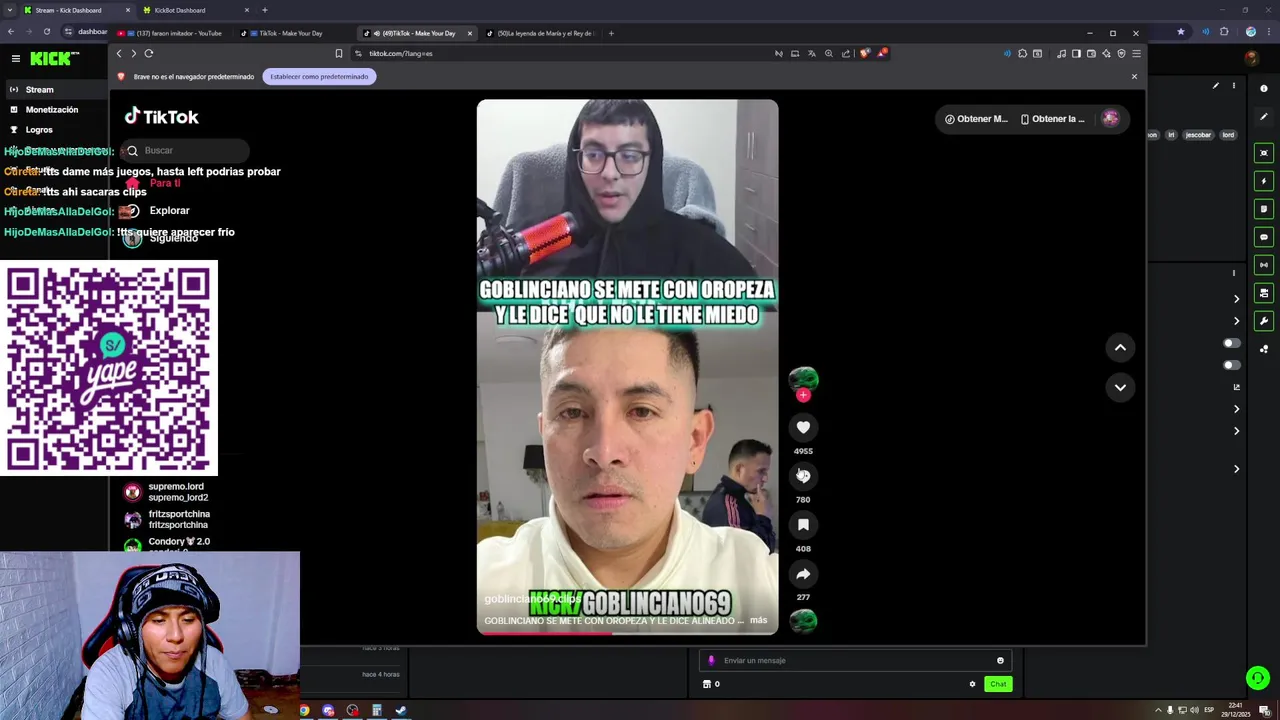This screenshot has width=1280, height=720.
Task: Switch to the La leyenda de María tab
Action: pos(540,33)
